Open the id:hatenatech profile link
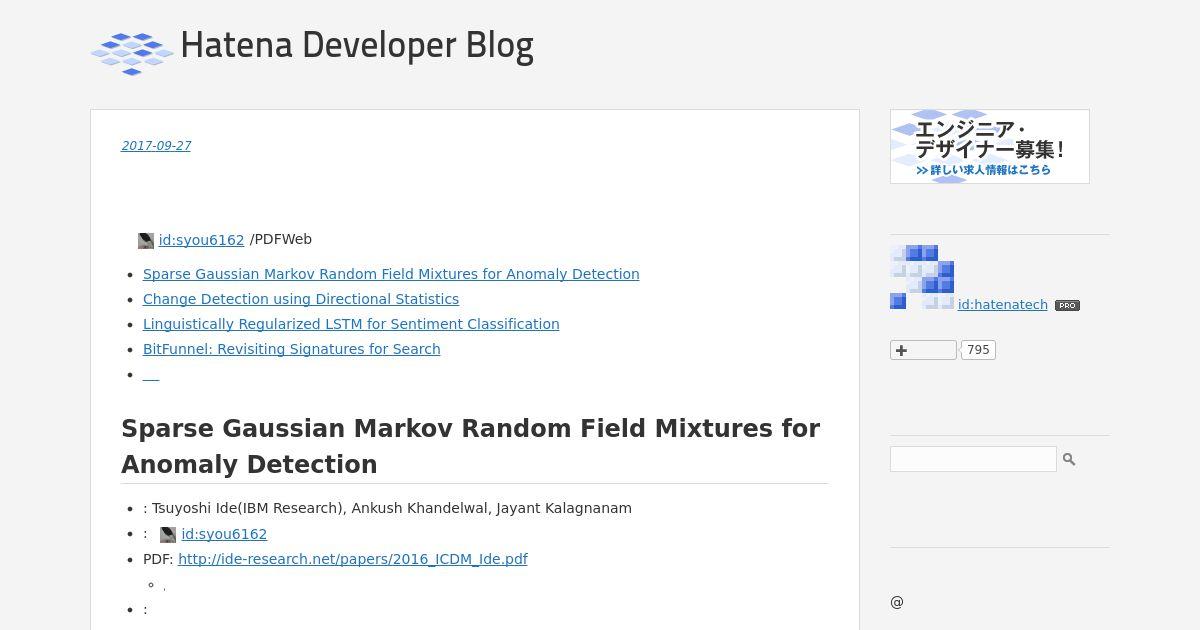This screenshot has width=1200, height=630. point(1003,305)
